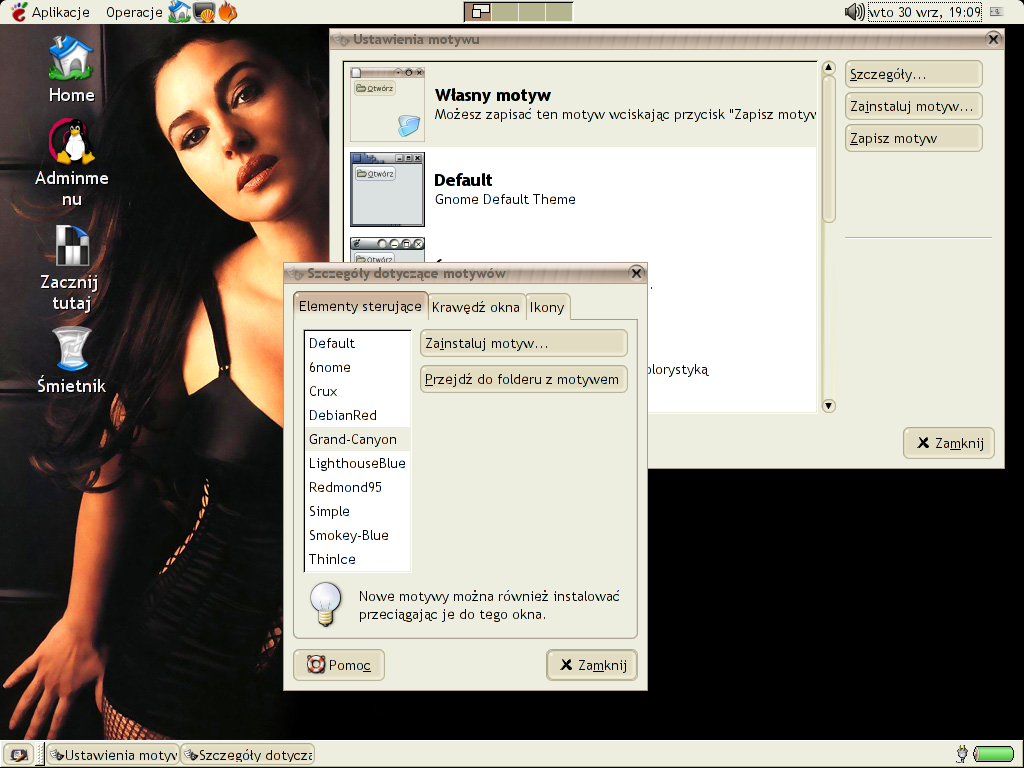Switch to the Elementy sterujące tab
Viewport: 1024px width, 768px height.
360,306
